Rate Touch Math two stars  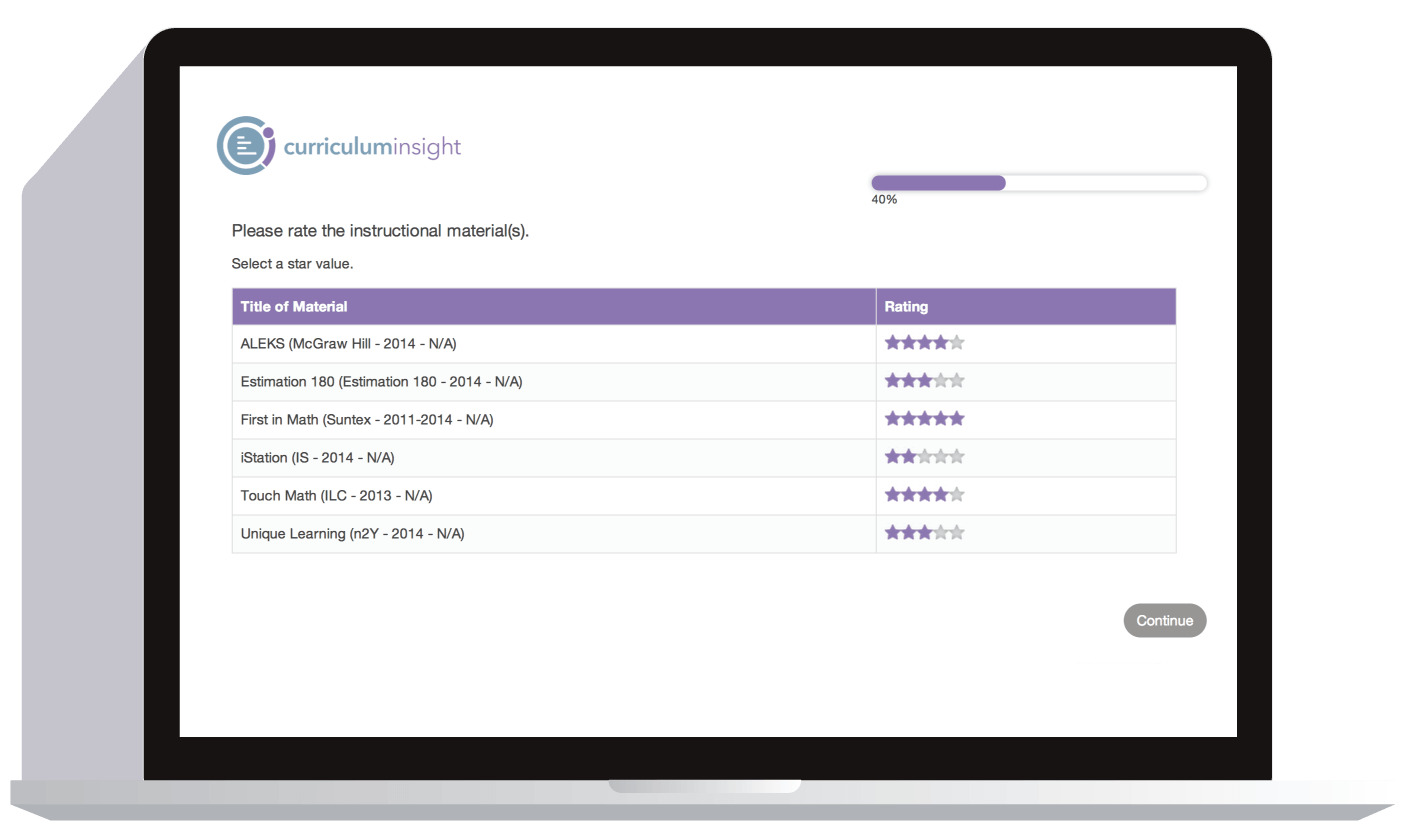pyautogui.click(x=909, y=495)
